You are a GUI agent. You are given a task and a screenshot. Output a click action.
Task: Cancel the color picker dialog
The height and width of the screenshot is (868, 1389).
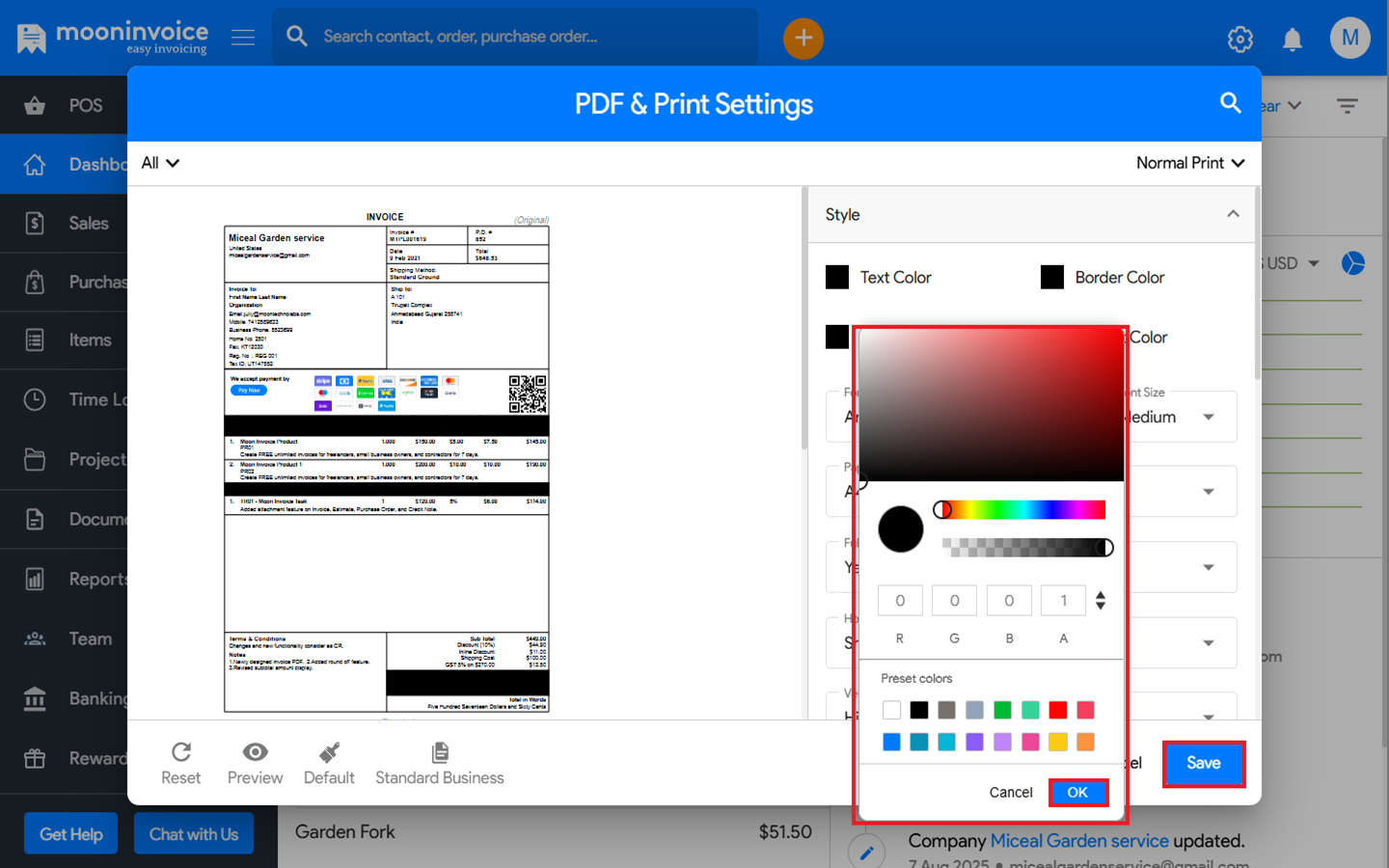point(1010,792)
